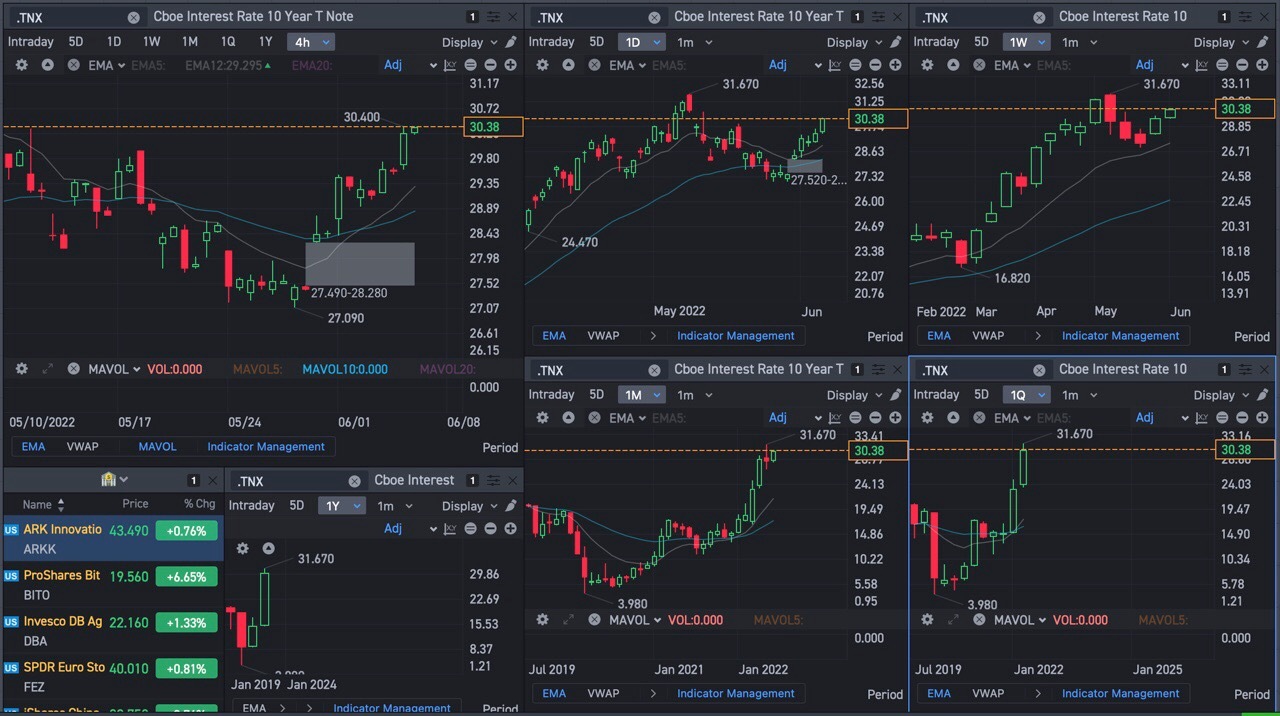Image resolution: width=1280 pixels, height=716 pixels.
Task: Open settings sliders icon in 1W panel
Action: pyautogui.click(x=1245, y=17)
